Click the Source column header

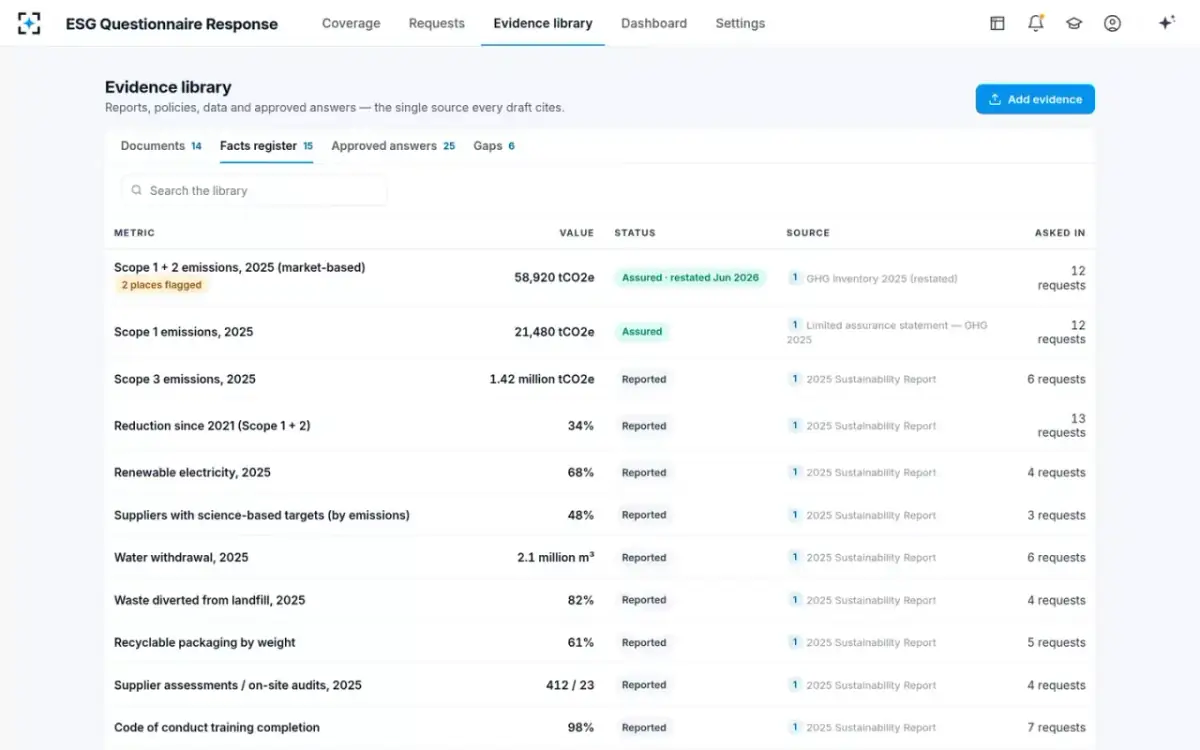point(808,233)
